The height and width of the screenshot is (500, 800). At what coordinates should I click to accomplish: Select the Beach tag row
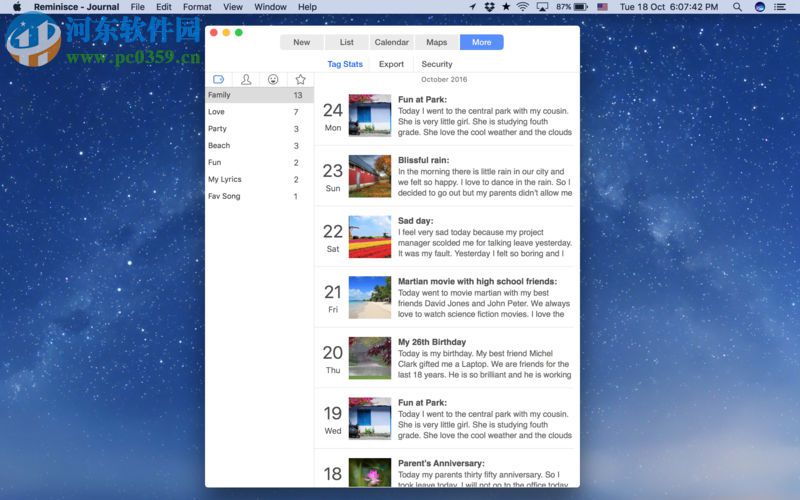260,145
